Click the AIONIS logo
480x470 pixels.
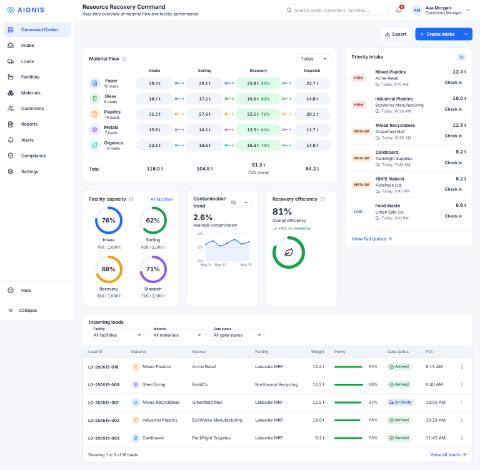(x=26, y=10)
